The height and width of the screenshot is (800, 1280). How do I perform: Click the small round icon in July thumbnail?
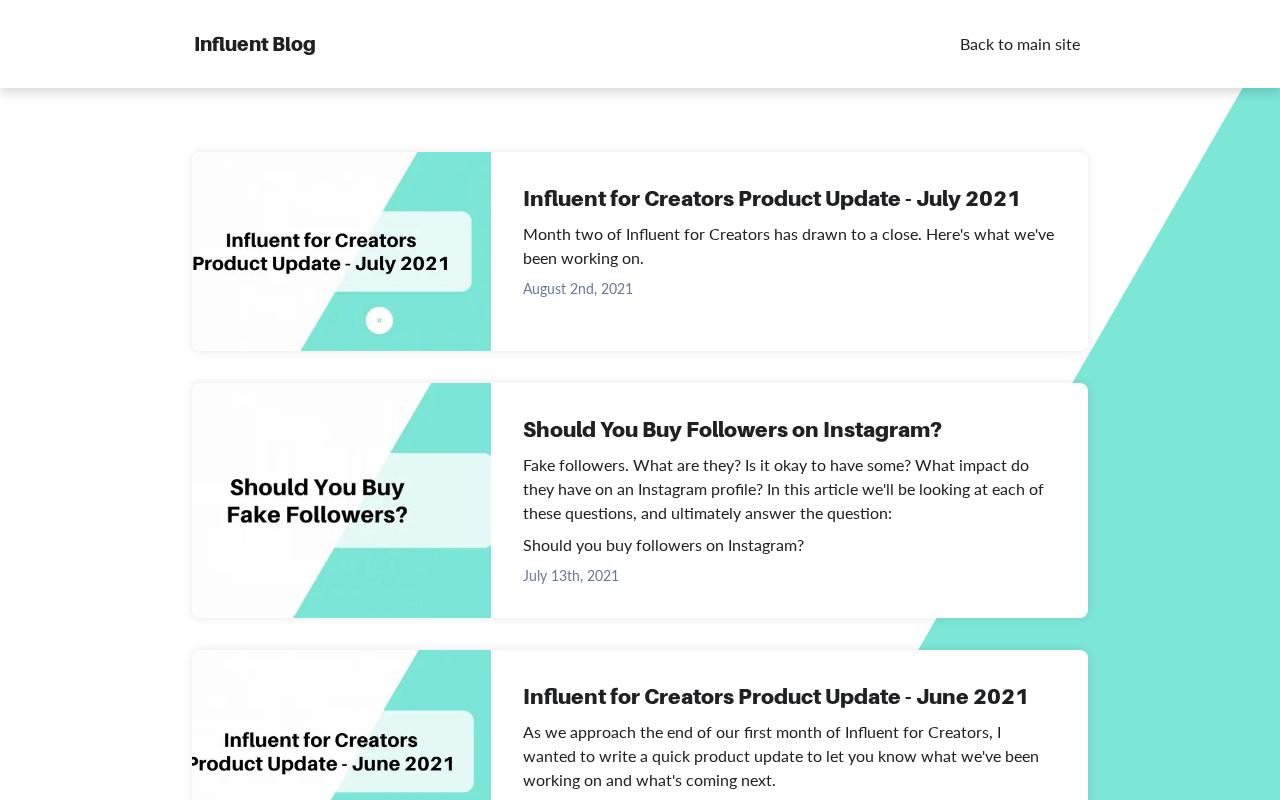[x=379, y=320]
